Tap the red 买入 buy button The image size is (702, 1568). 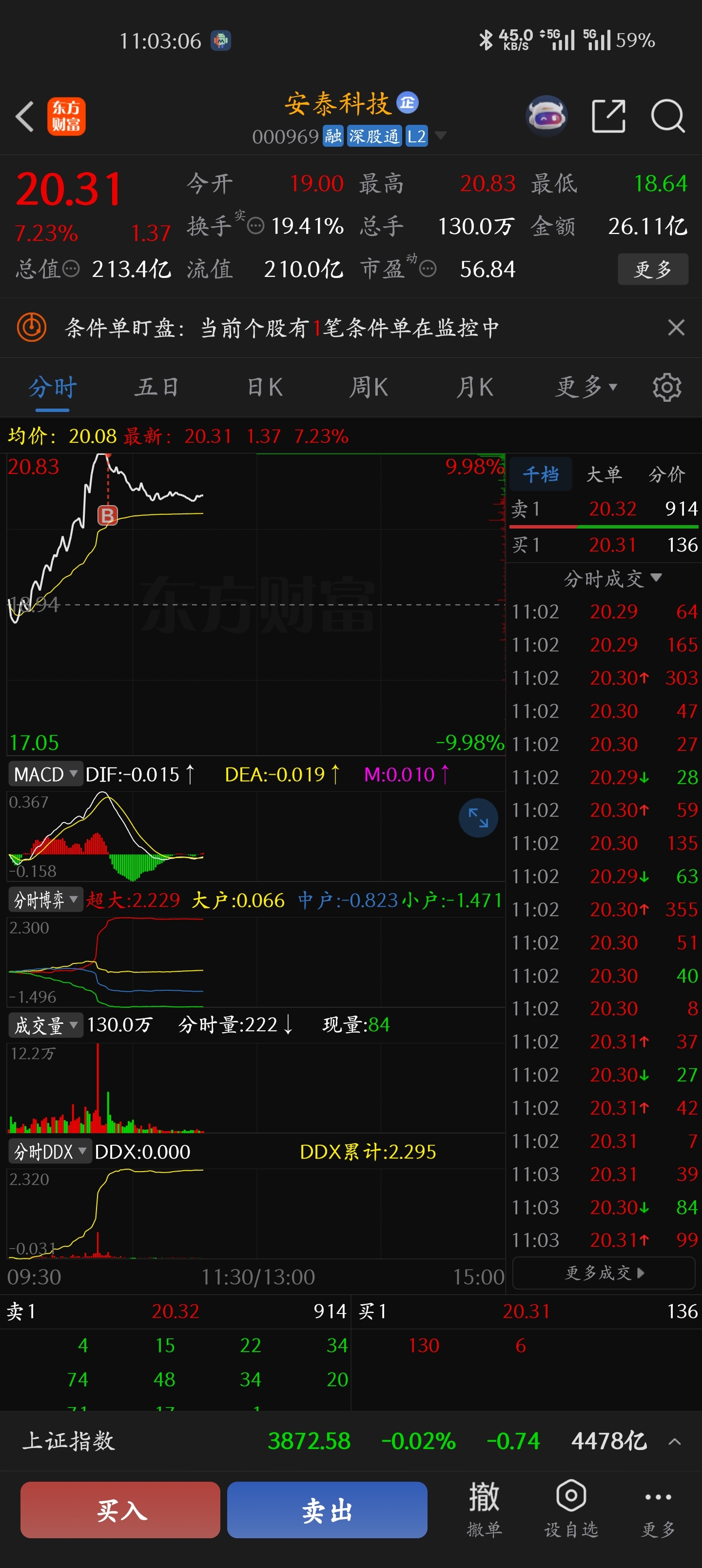click(x=120, y=1510)
